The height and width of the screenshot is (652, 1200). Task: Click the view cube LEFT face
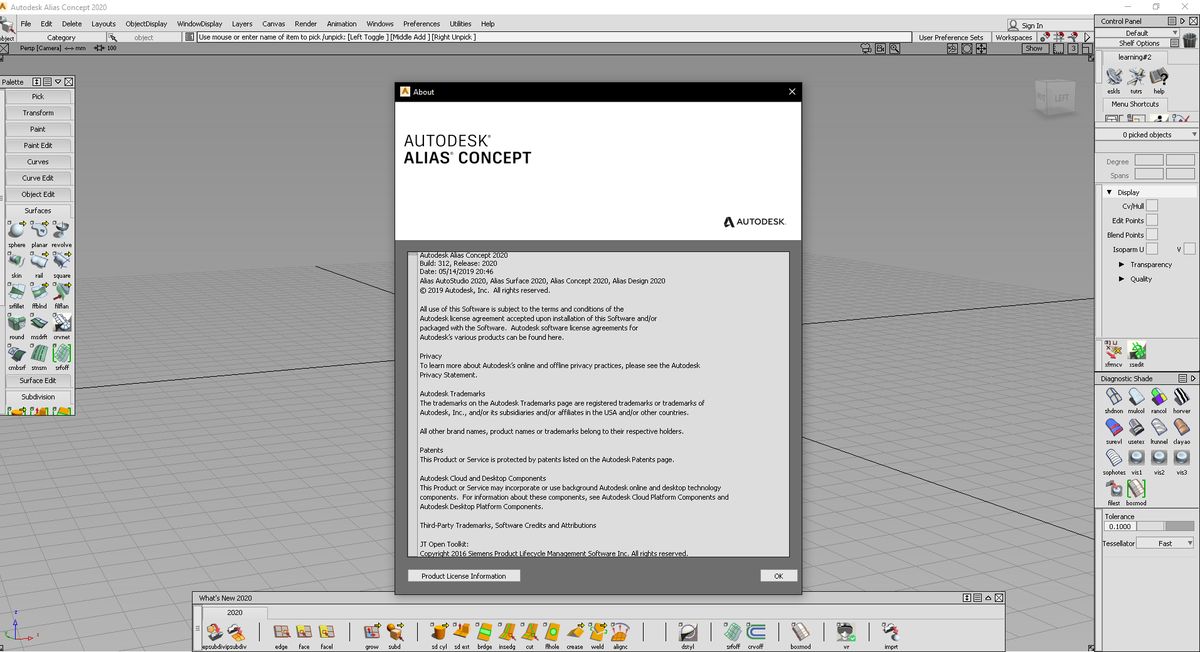(1061, 97)
